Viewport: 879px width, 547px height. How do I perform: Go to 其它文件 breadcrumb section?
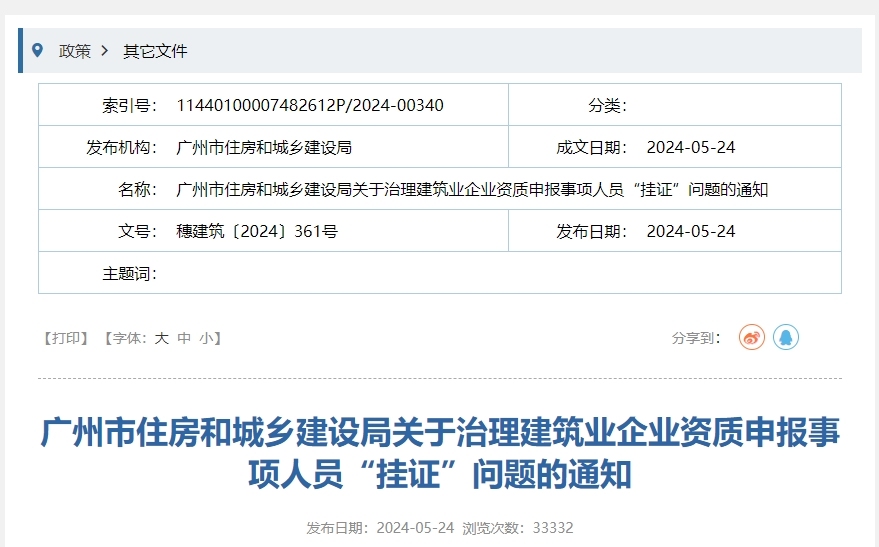(x=155, y=51)
